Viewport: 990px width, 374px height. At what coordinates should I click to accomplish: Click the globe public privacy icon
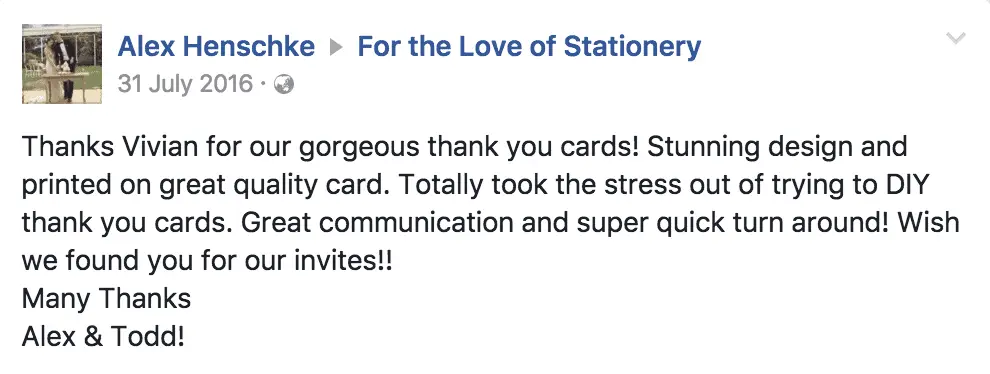click(x=284, y=84)
